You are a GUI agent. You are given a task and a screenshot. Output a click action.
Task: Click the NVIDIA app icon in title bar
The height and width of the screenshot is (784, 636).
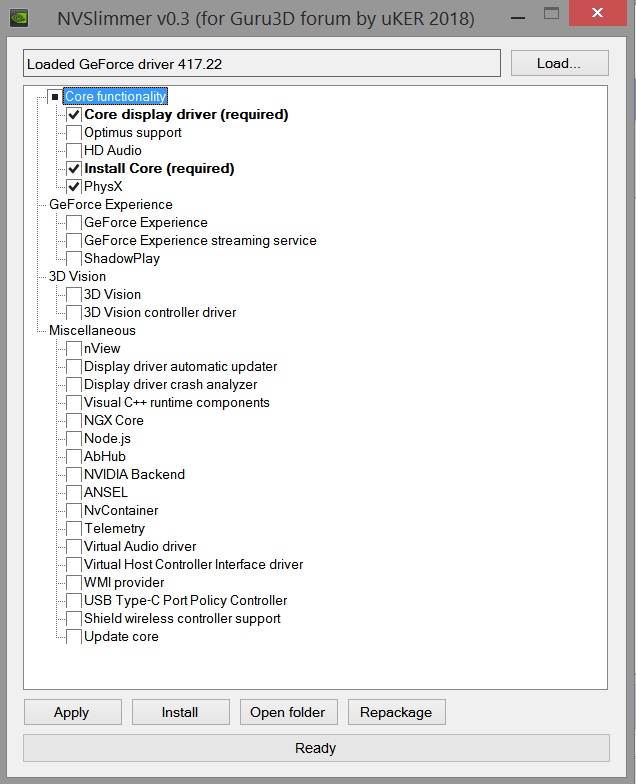19,18
